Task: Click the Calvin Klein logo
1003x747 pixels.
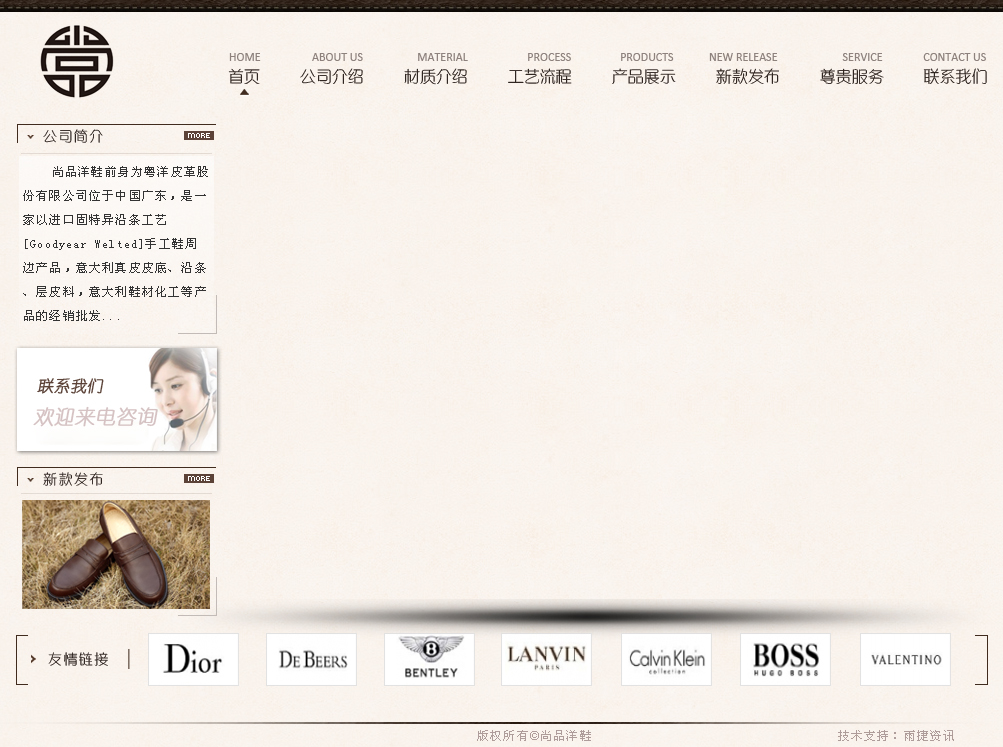Action: coord(666,660)
